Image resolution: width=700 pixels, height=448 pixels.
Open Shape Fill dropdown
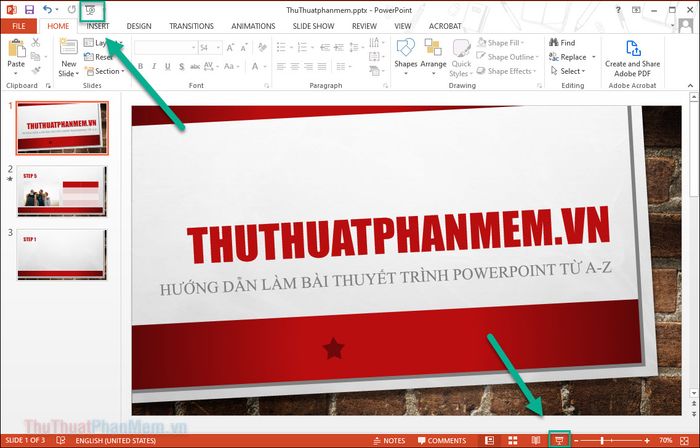point(501,43)
